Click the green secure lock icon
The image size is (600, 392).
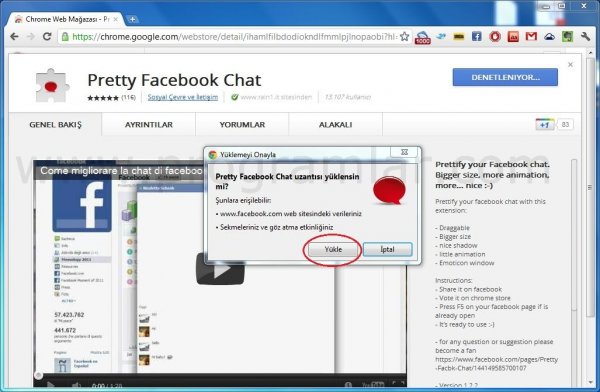(x=65, y=37)
